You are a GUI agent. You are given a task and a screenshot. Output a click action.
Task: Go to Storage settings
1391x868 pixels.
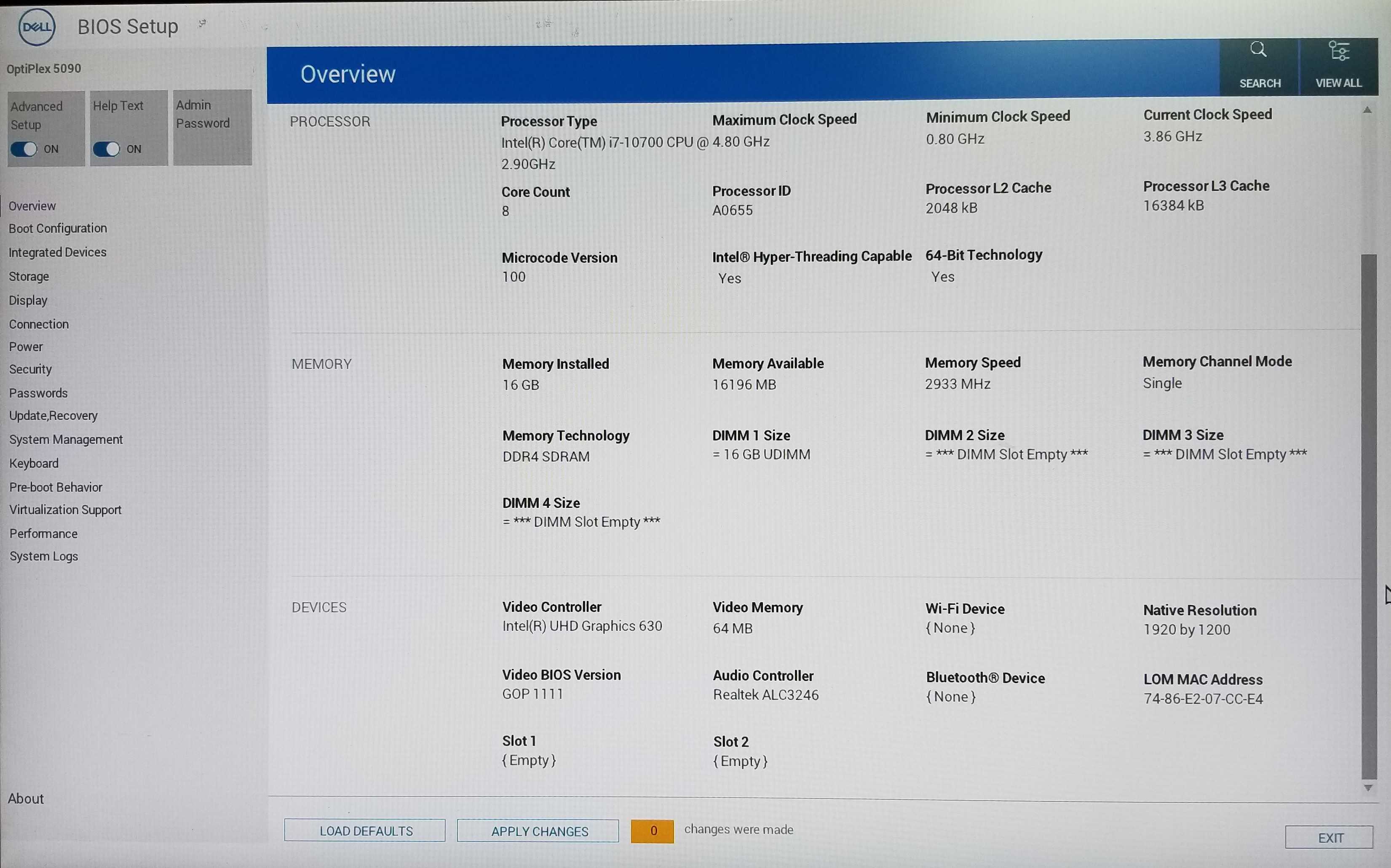point(29,277)
